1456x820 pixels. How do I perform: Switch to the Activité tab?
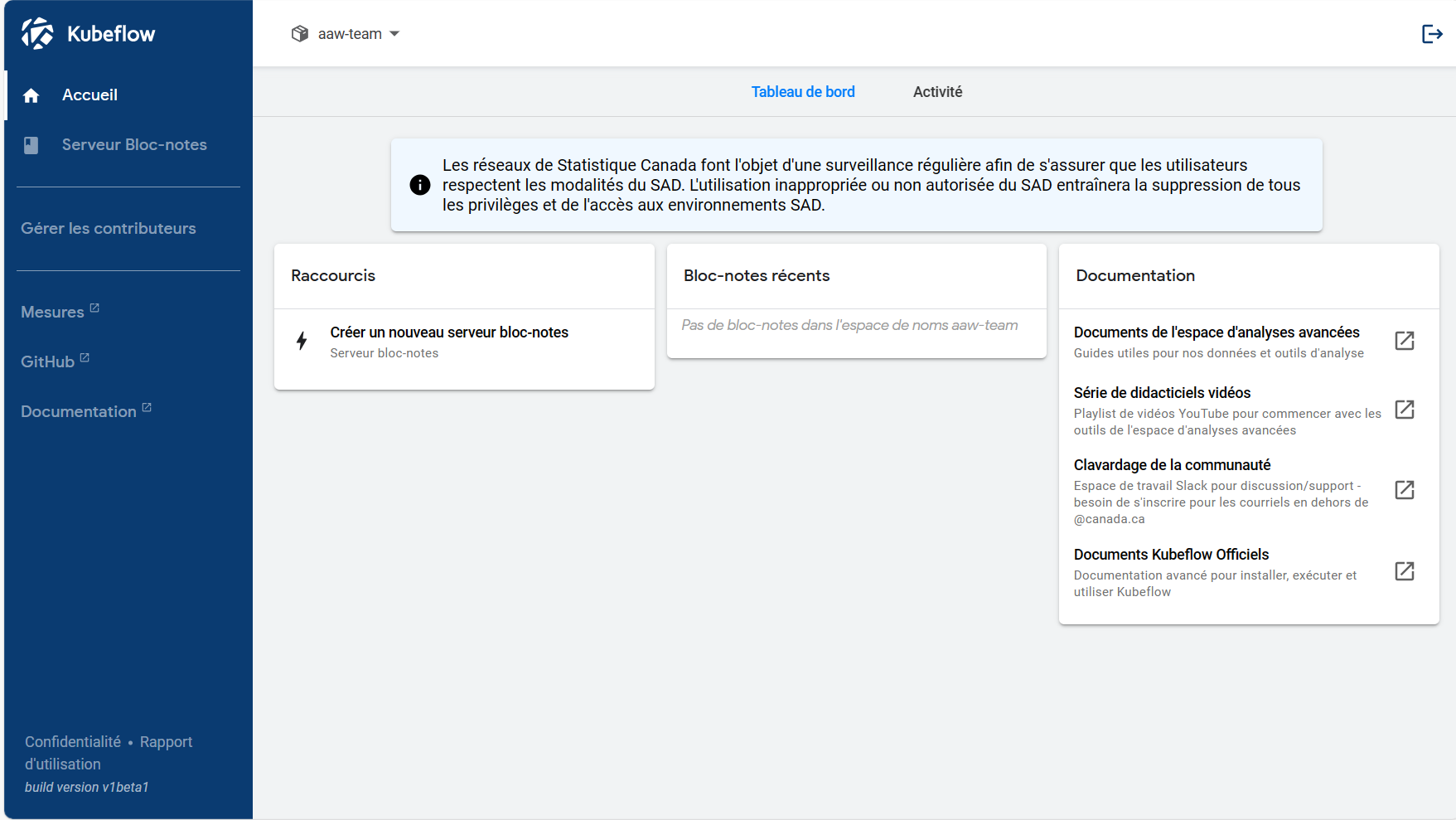[x=937, y=92]
